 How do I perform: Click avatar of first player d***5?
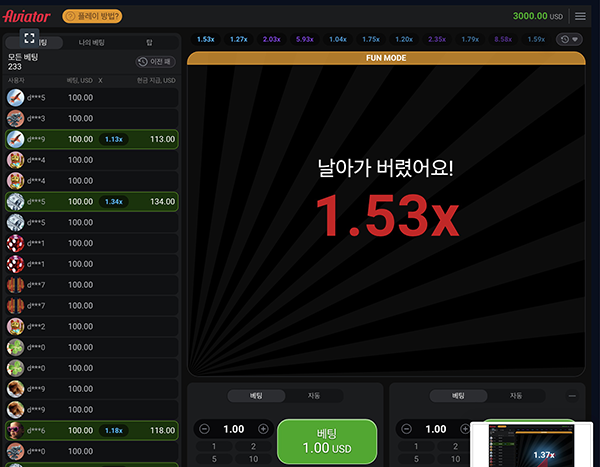point(15,97)
